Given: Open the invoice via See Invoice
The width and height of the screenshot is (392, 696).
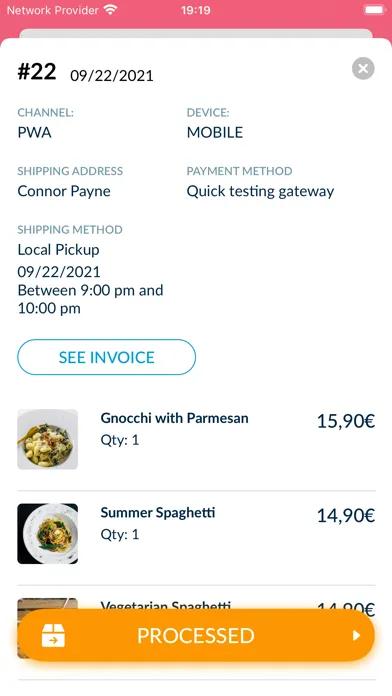Looking at the screenshot, I should [x=107, y=357].
